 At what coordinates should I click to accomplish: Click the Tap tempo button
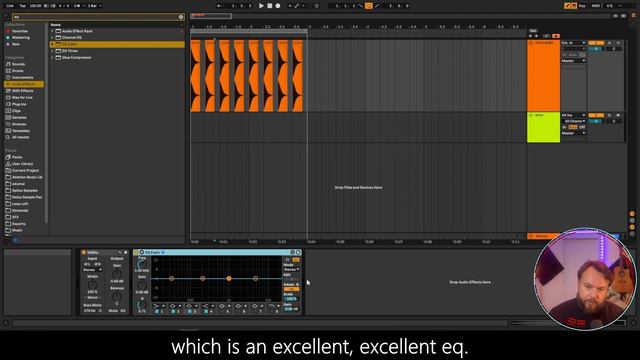(22, 6)
